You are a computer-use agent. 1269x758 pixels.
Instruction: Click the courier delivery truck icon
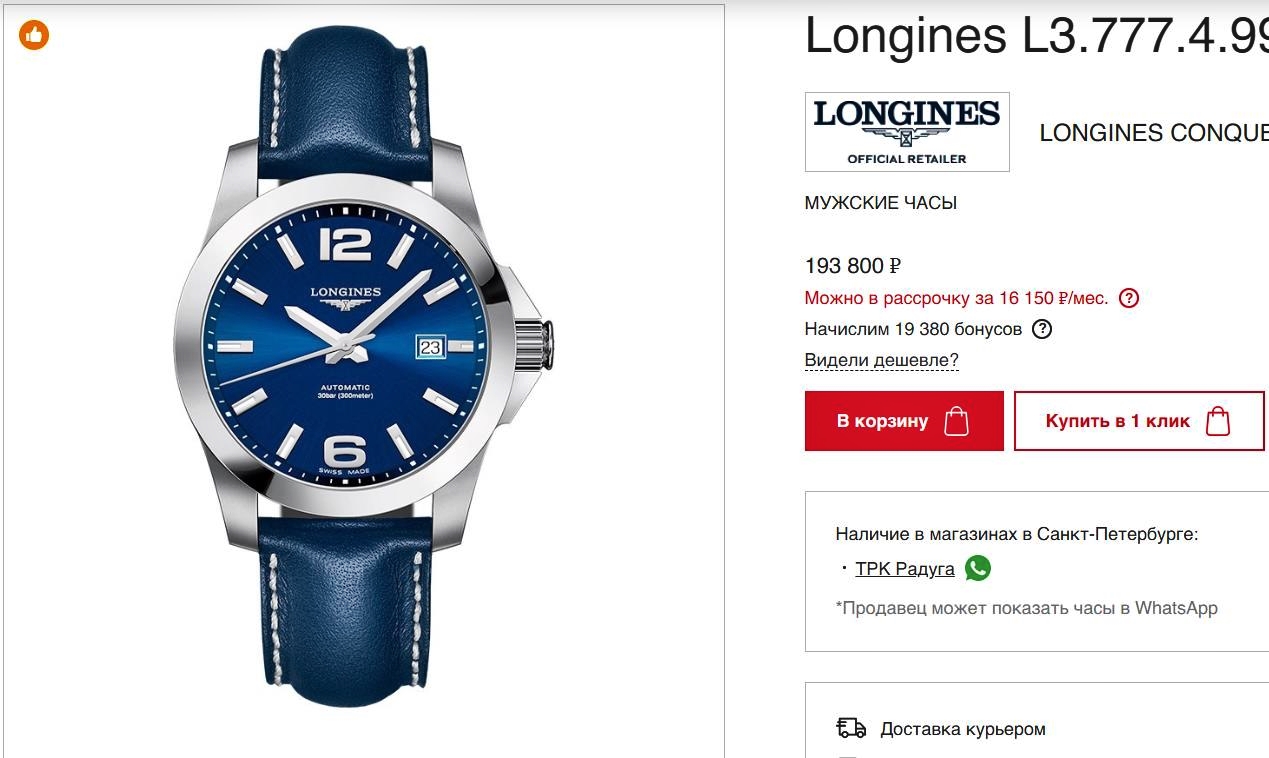pyautogui.click(x=851, y=728)
